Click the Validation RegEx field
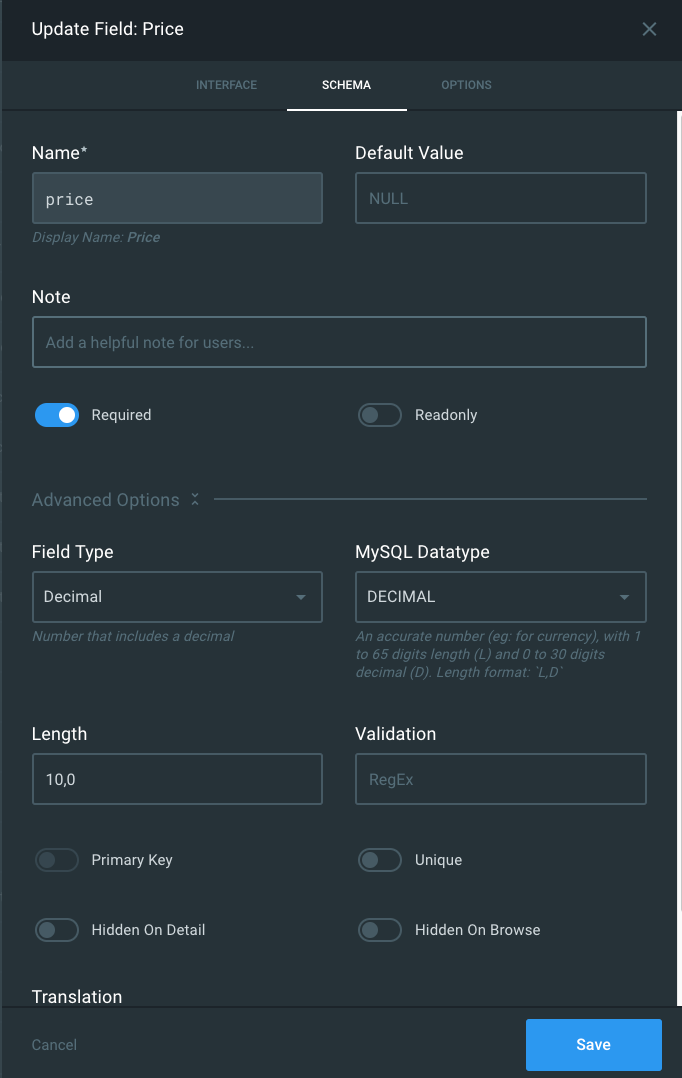 (x=500, y=778)
